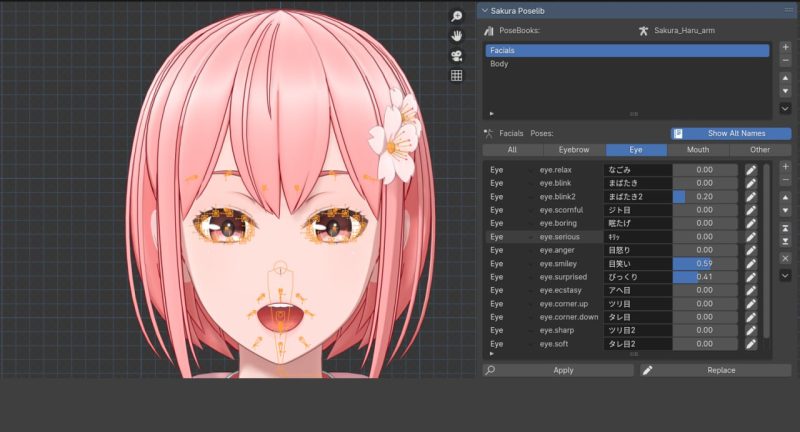Move the PoseBook down in list
The image size is (800, 432).
[x=785, y=91]
